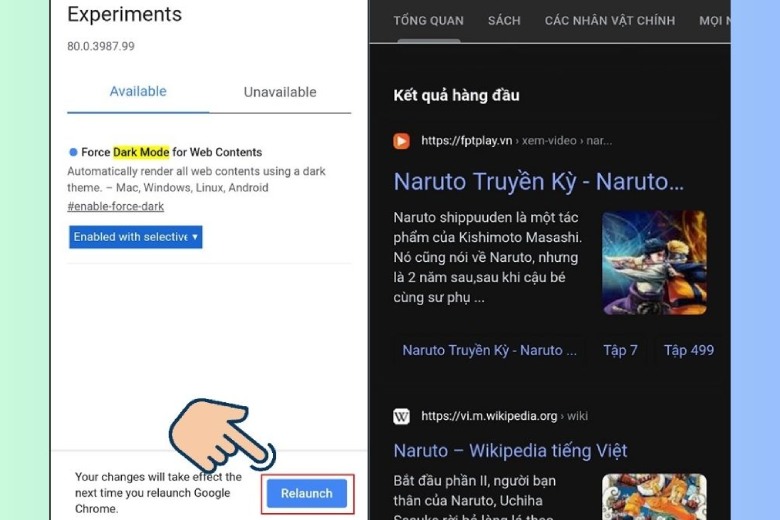Screen dimensions: 780x520
Task: Select the CÁC NHÂN VẬT CHÍNH tab
Action: coord(610,21)
